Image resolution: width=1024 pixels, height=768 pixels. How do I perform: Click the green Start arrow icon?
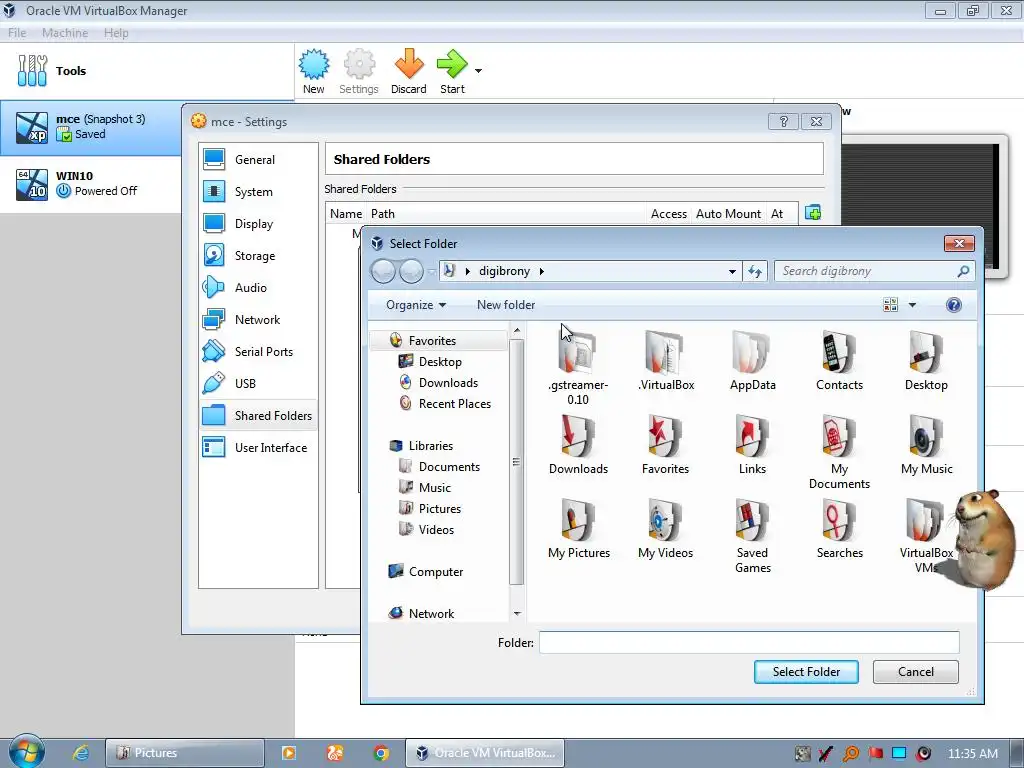click(x=452, y=65)
